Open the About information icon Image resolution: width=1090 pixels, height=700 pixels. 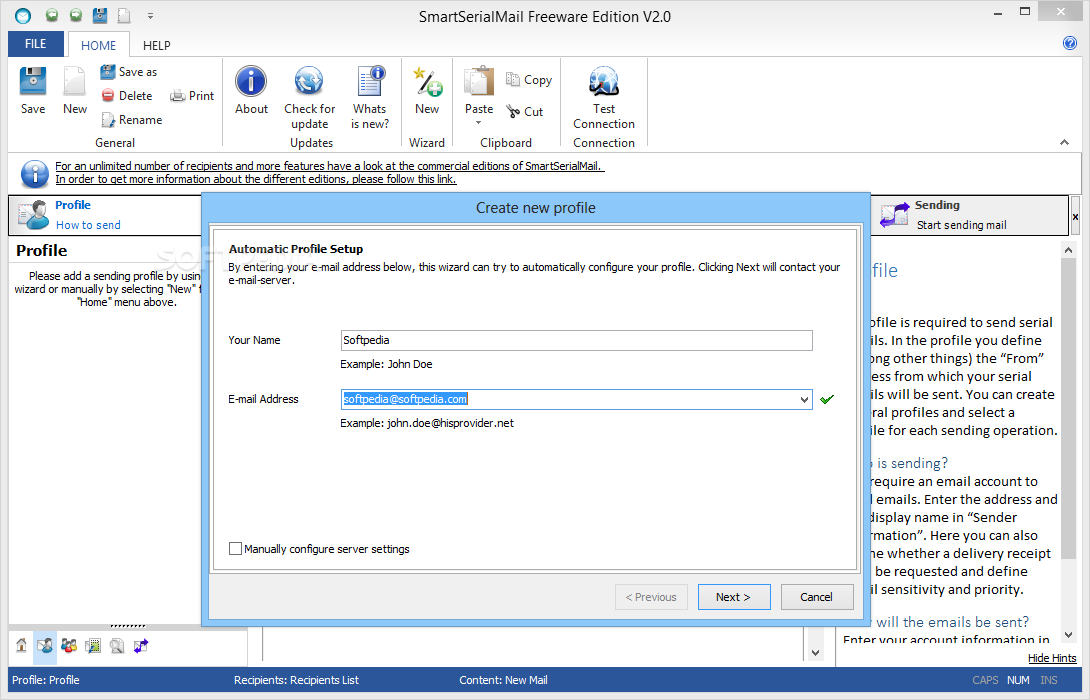pos(251,81)
